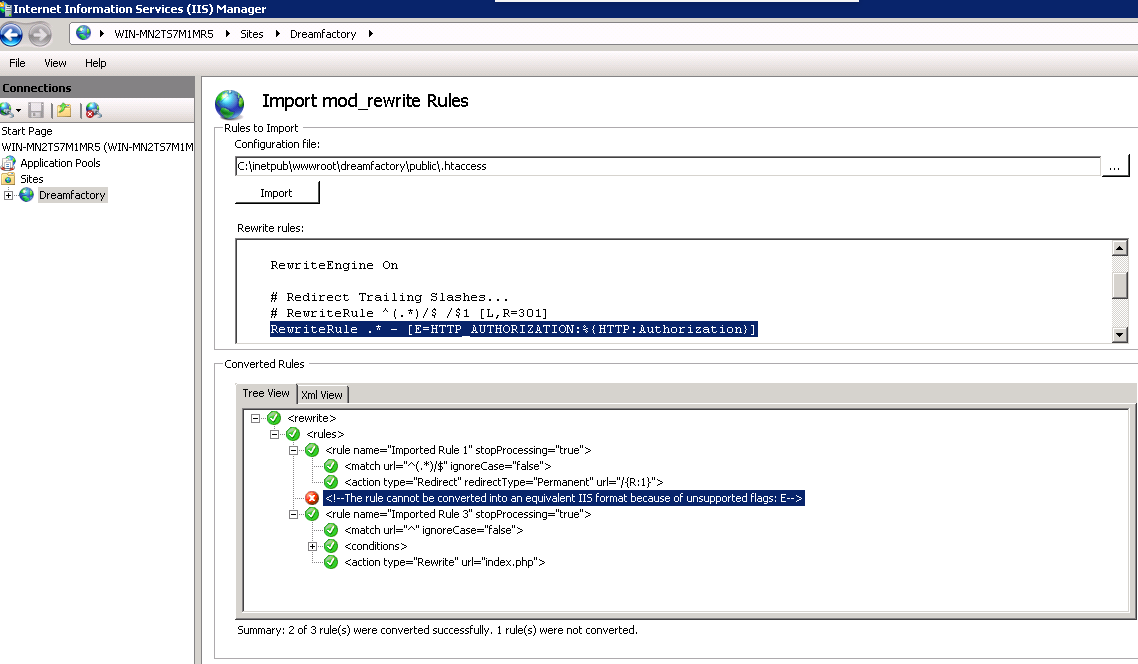This screenshot has width=1138, height=664.
Task: Click the '# RewriteRule ^(.*)/$ /$1 [L,R=301]' line
Action: pos(409,313)
